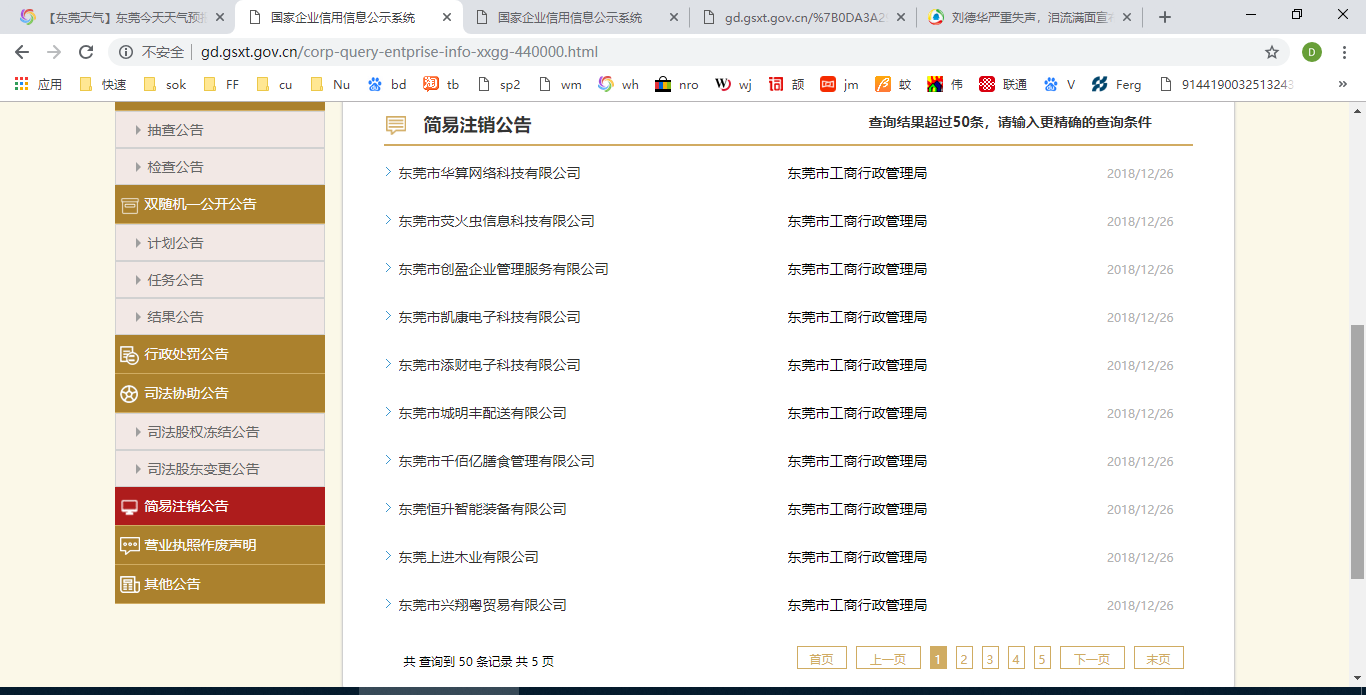The height and width of the screenshot is (695, 1366).
Task: Open the green D profile avatar
Action: pos(1312,52)
